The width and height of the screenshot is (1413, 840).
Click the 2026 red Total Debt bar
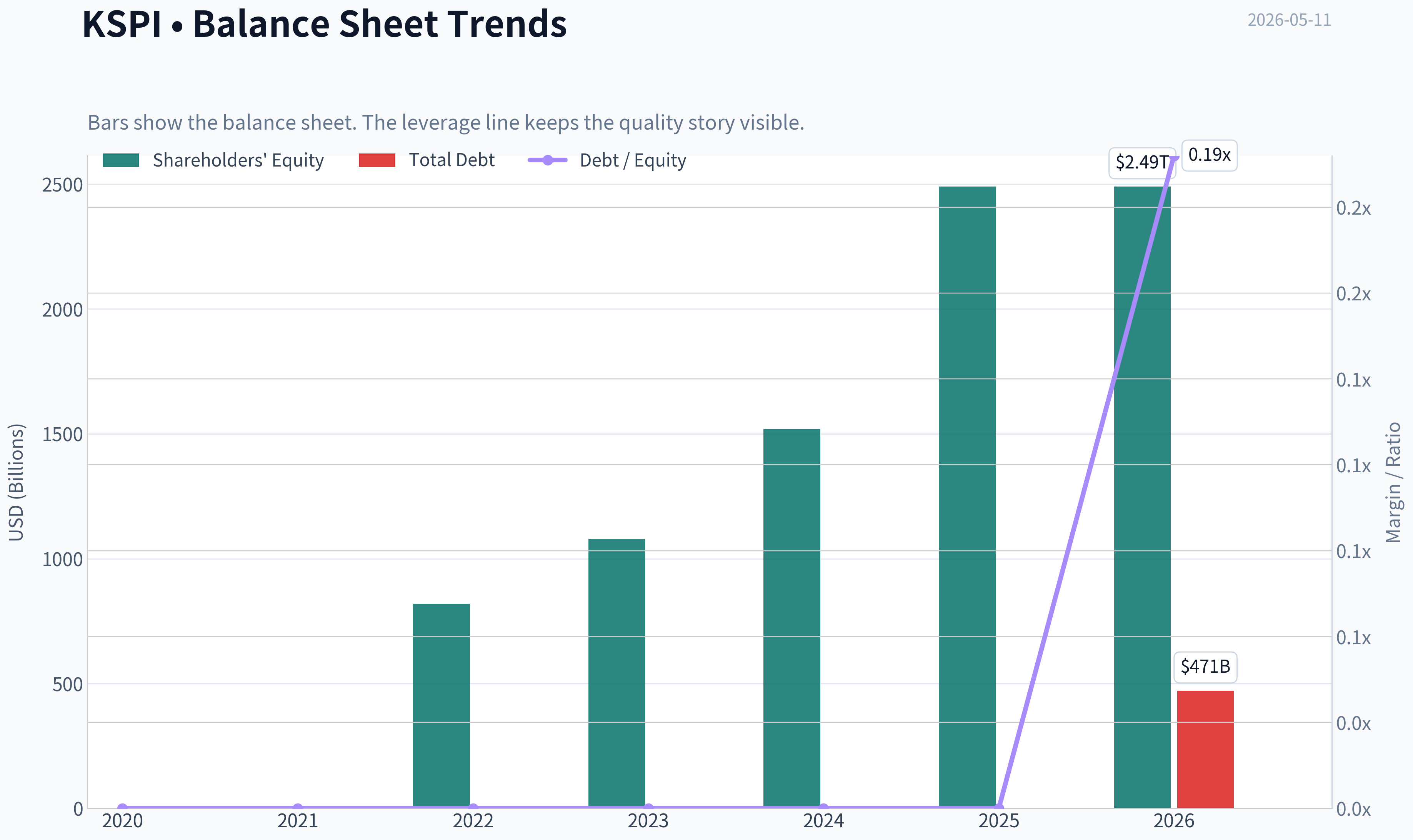coord(1205,749)
